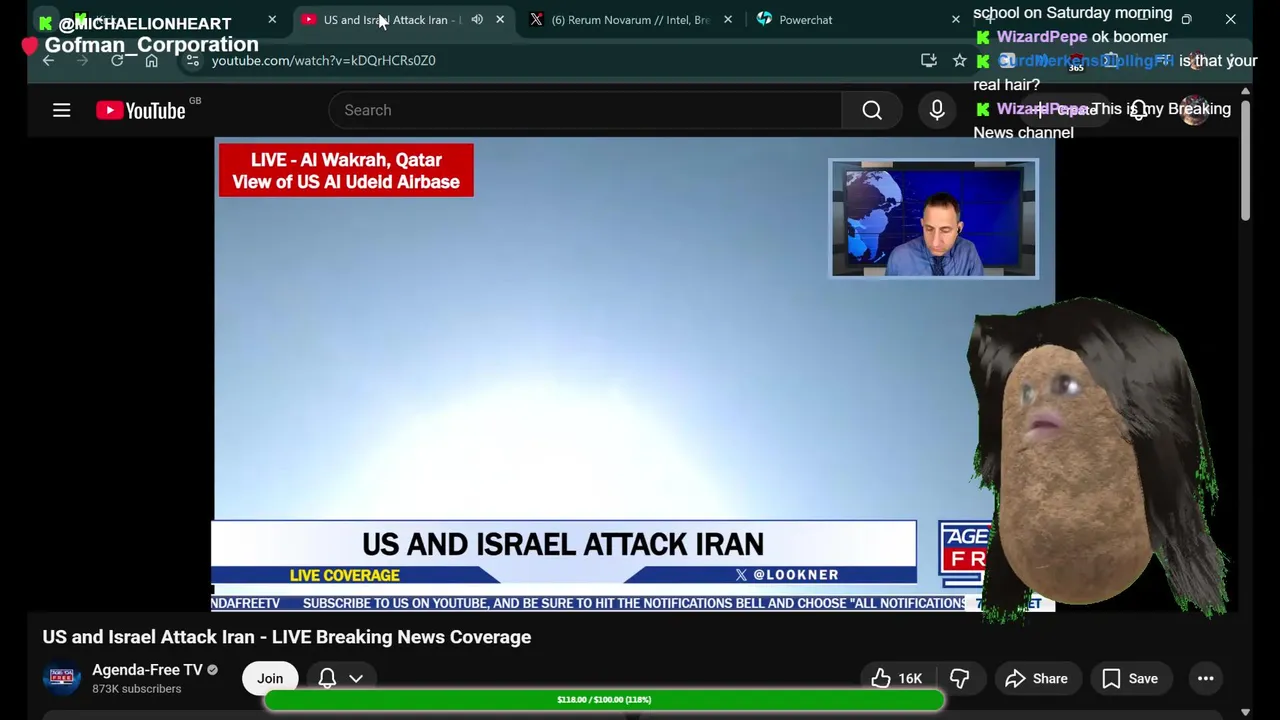Click the browser forward arrow
This screenshot has width=1280, height=720.
point(82,60)
